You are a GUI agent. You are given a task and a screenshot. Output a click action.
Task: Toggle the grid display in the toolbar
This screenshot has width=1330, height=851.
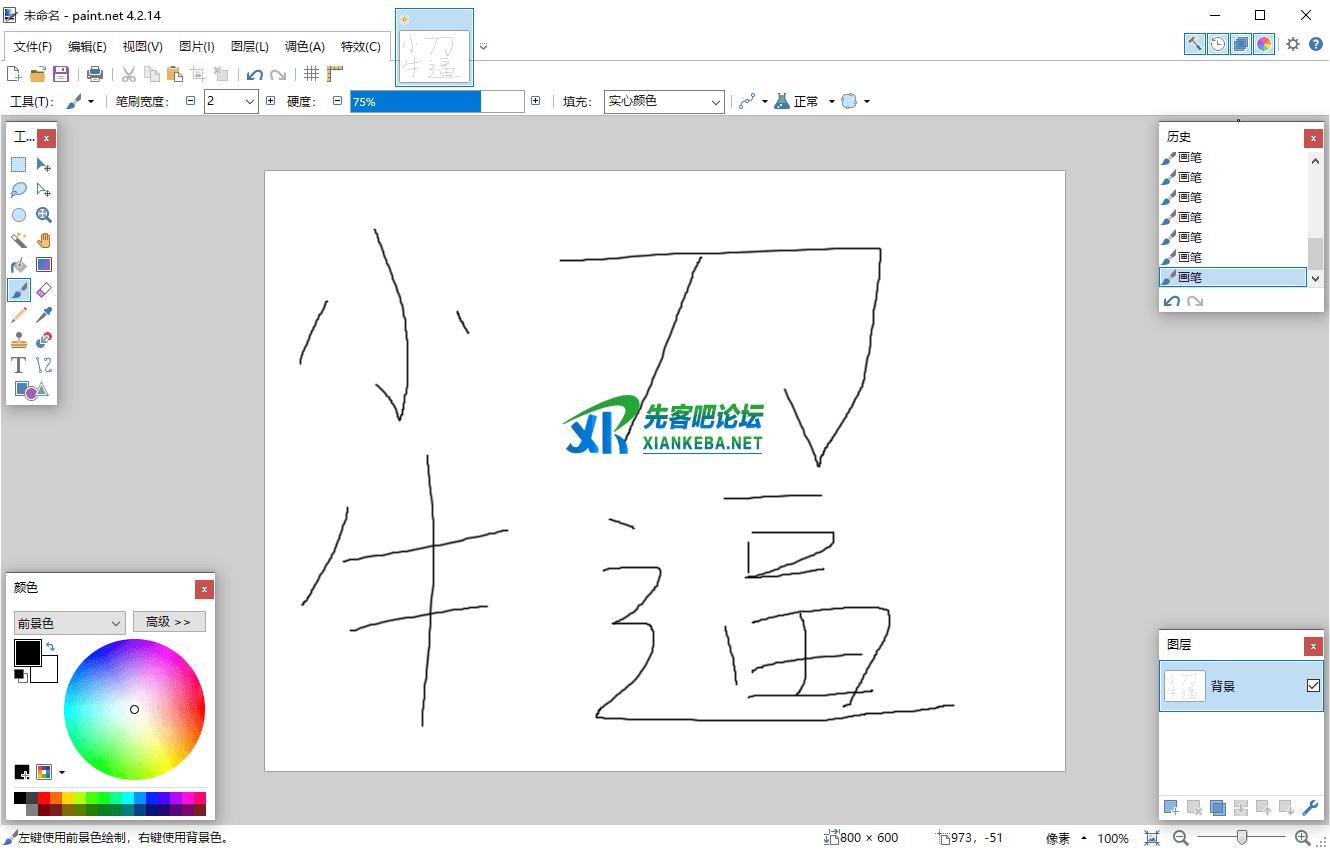click(x=311, y=73)
